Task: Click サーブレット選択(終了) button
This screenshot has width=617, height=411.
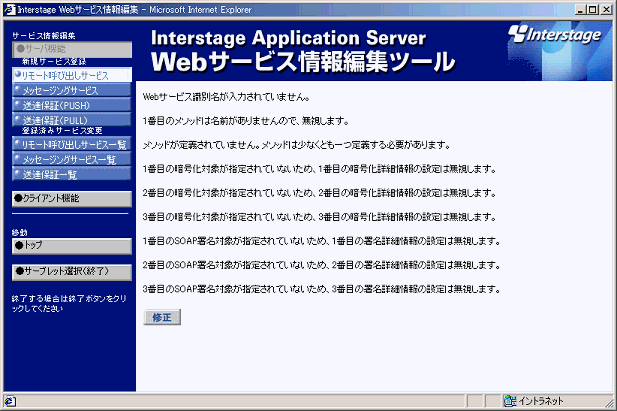Action: 72,272
